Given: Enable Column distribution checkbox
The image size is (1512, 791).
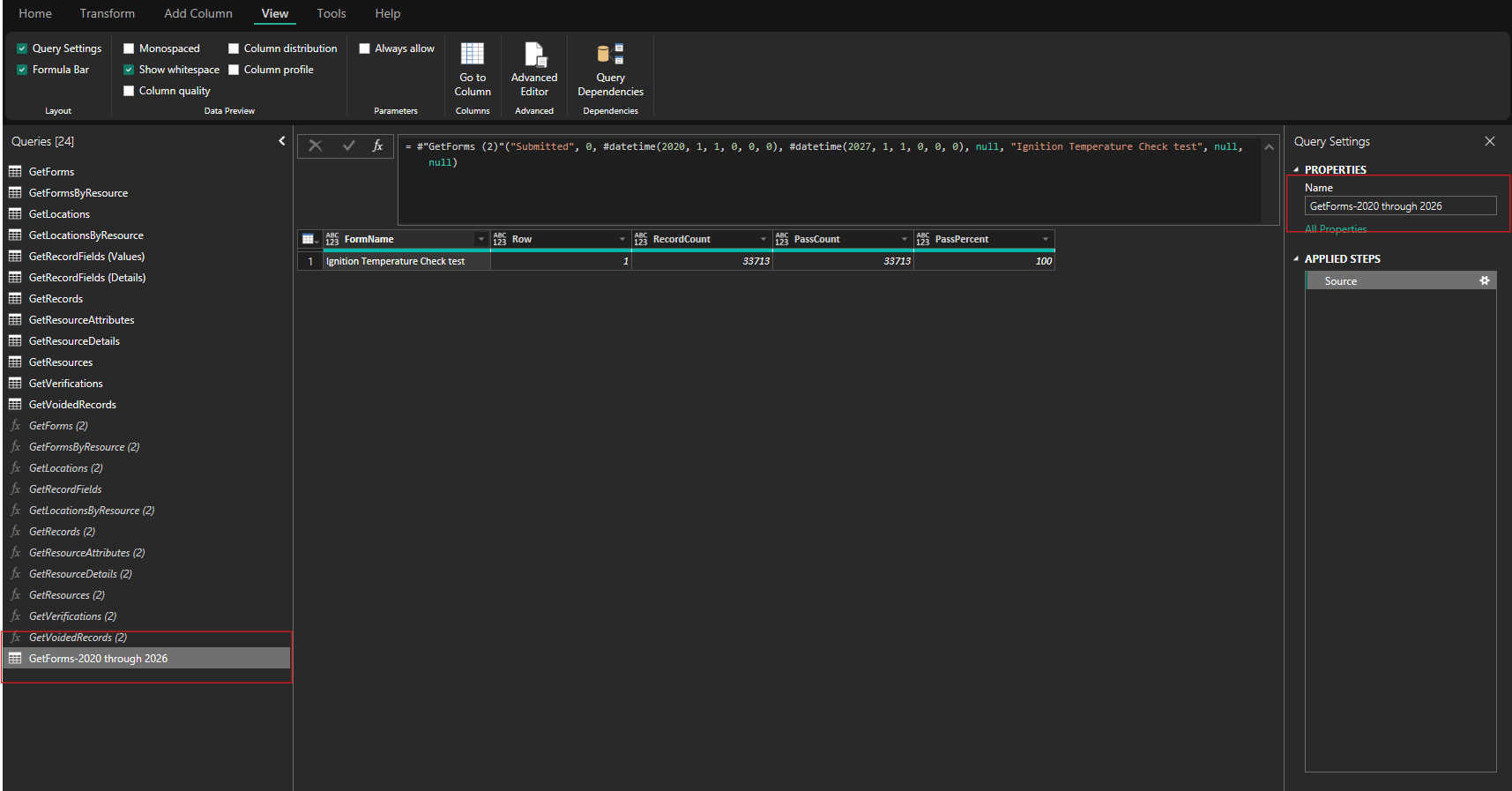Looking at the screenshot, I should [234, 49].
